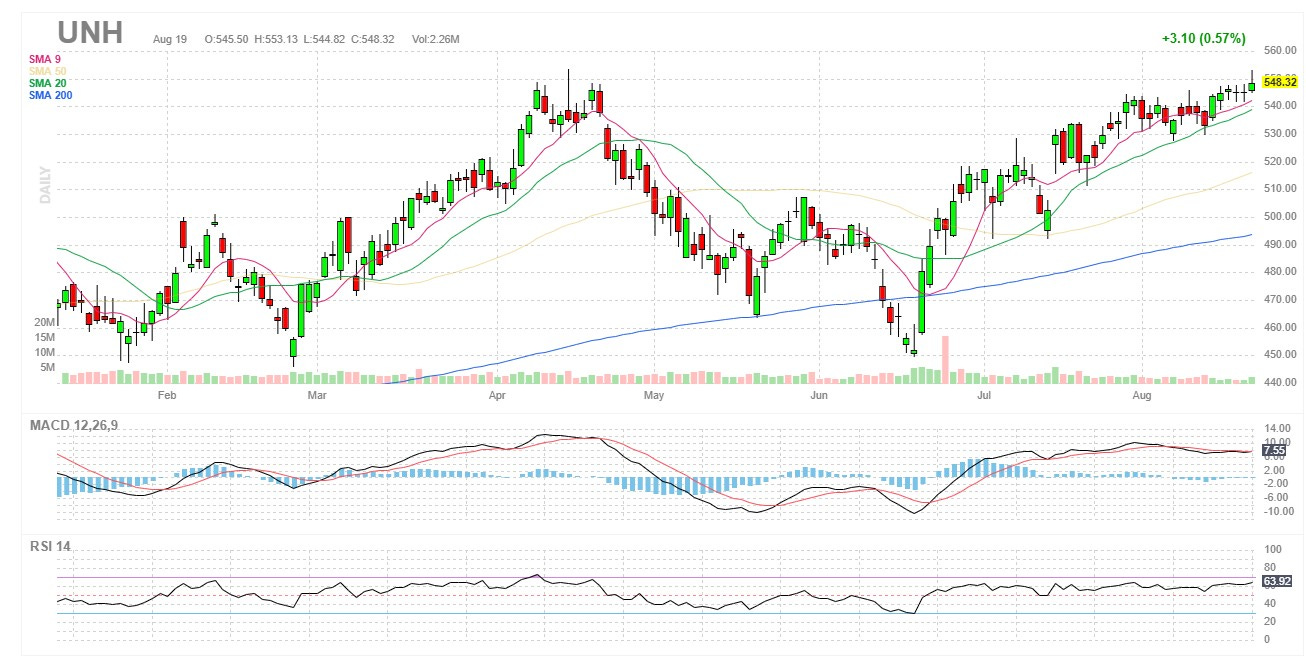This screenshot has width=1306, height=658.
Task: Click the 5M volume scale label
Action: tap(47, 367)
